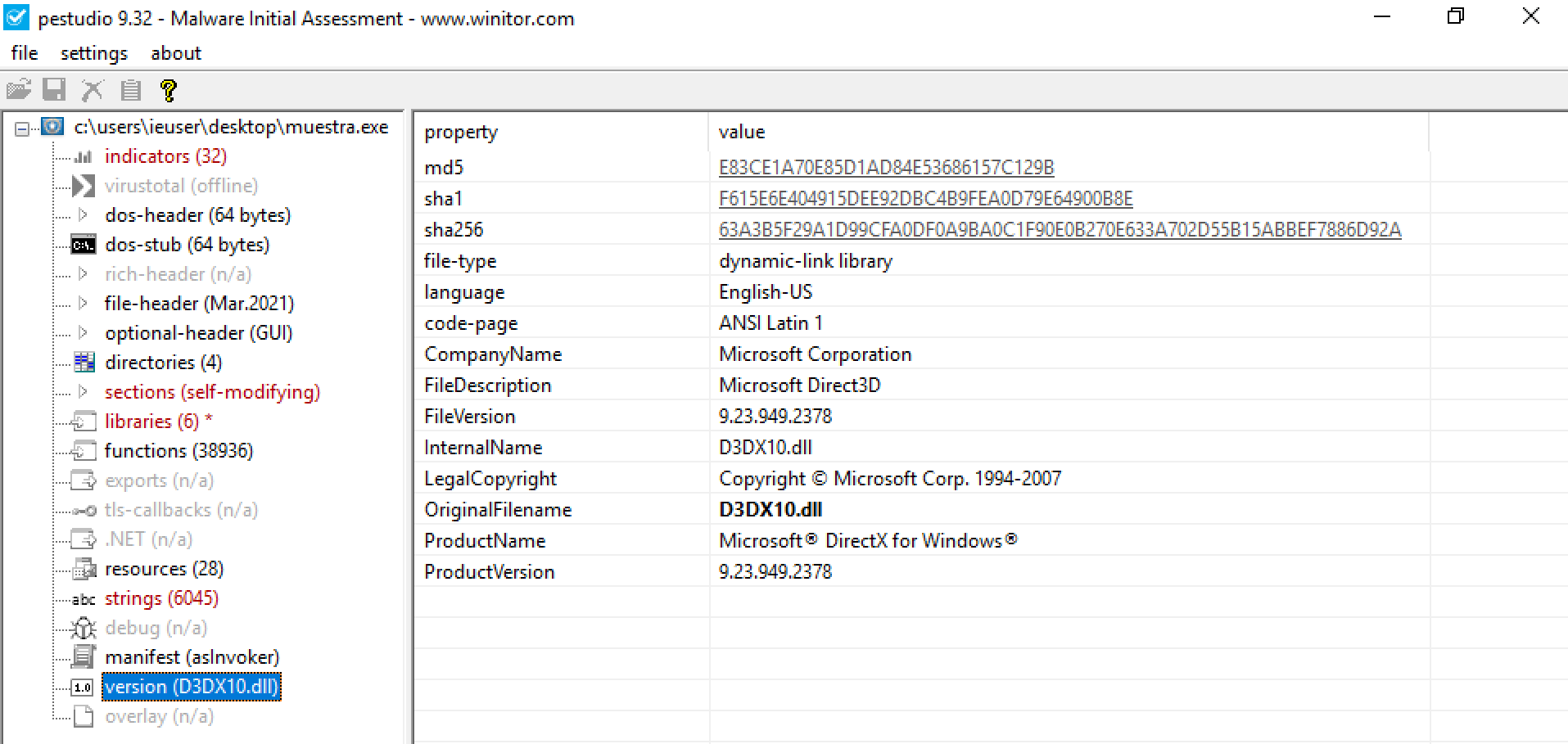Select resources (28) tree entry

164,569
